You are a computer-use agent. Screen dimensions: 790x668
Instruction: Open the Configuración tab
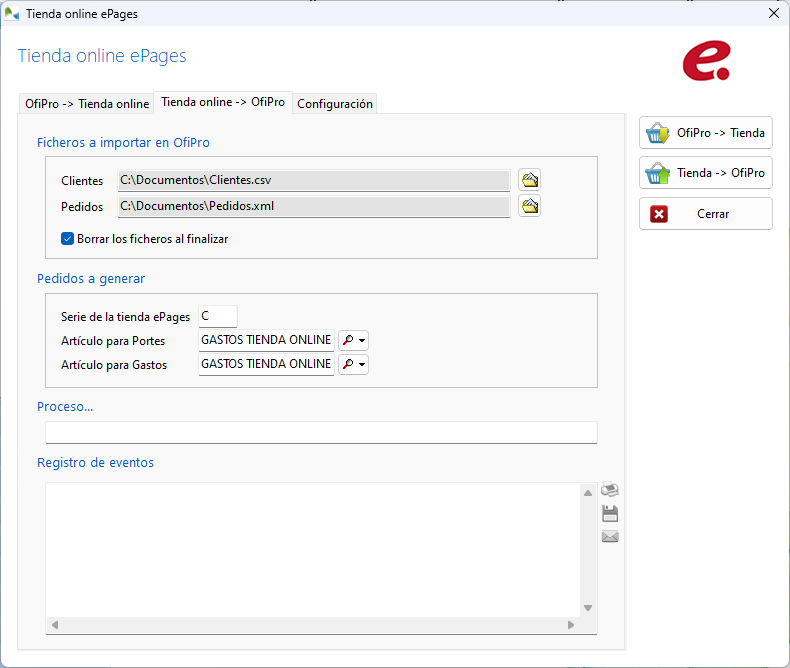point(335,104)
